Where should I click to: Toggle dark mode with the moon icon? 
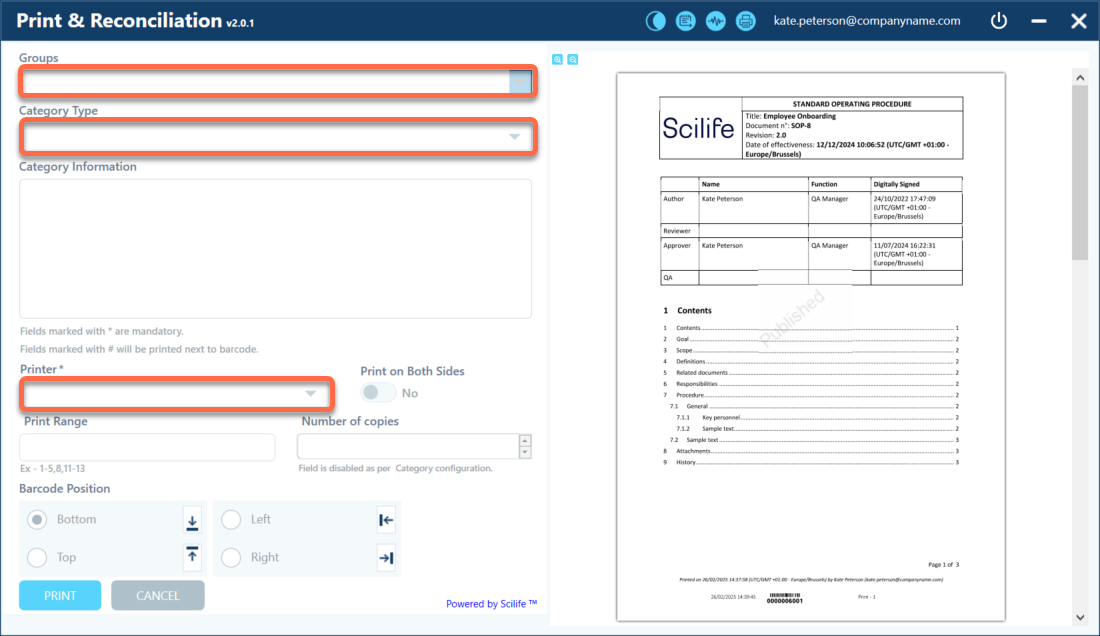[x=655, y=21]
